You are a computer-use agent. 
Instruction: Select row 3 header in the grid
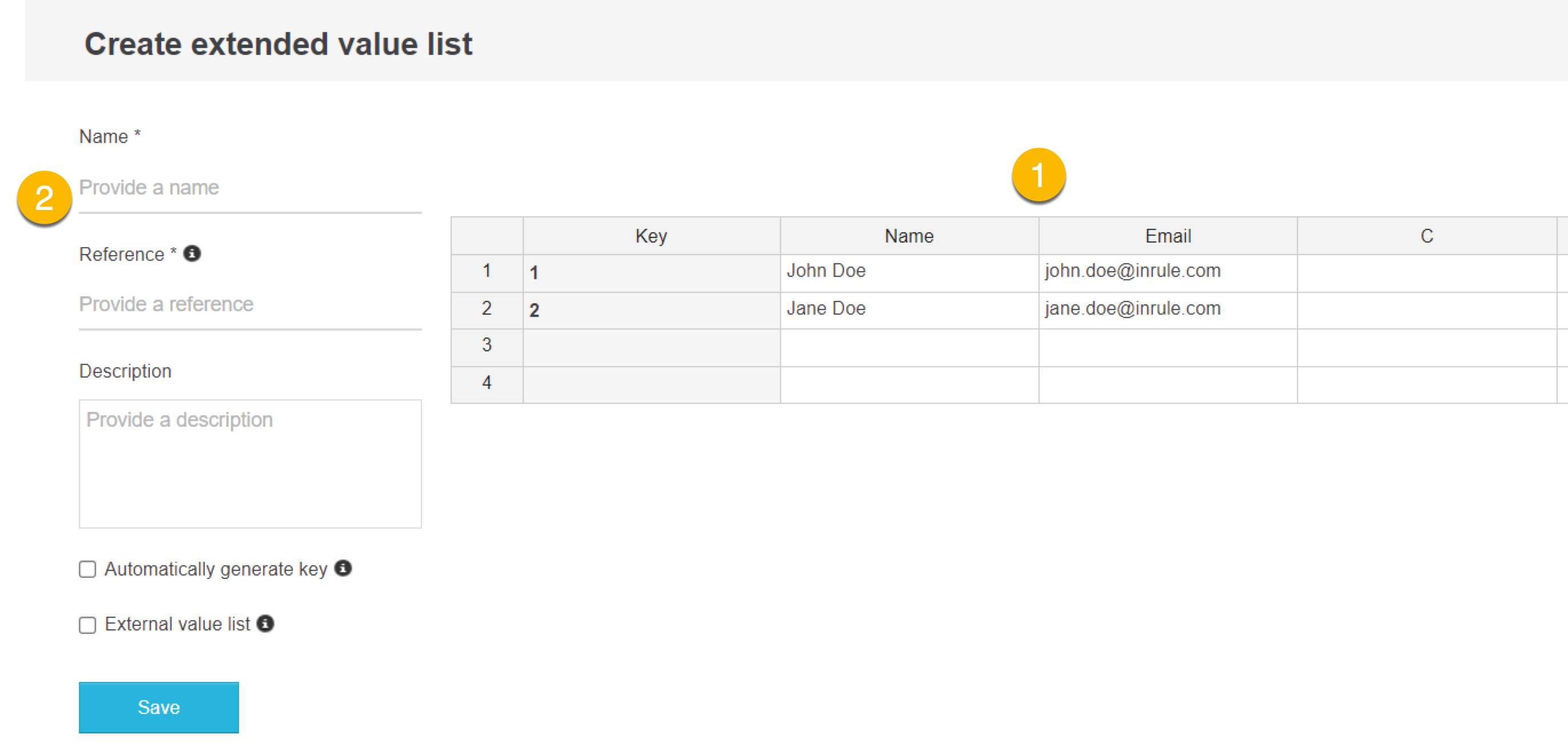486,346
